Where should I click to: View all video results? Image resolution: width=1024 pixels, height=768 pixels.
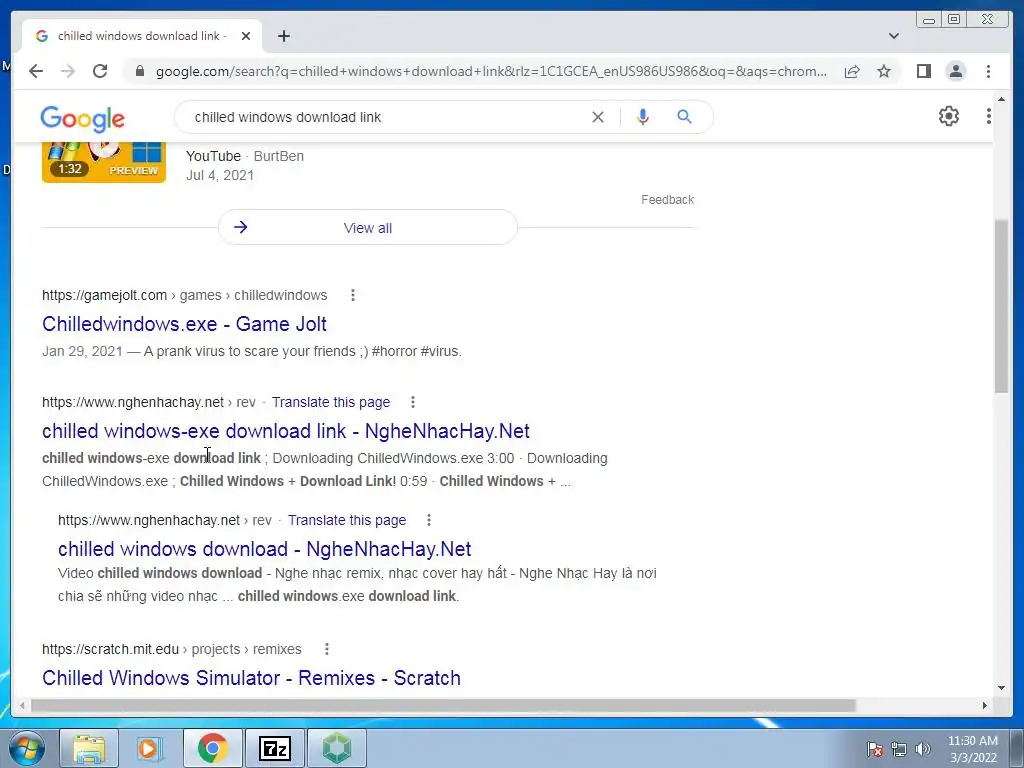pyautogui.click(x=368, y=227)
